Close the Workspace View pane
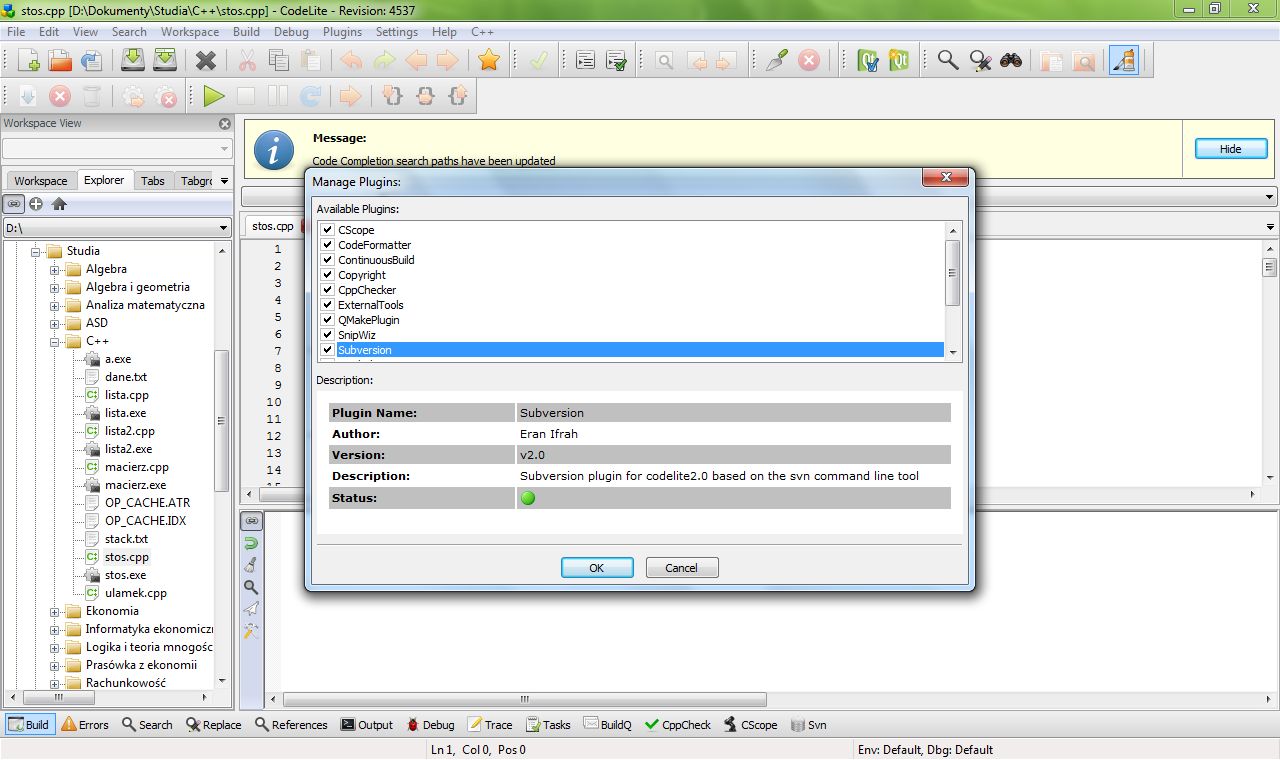Viewport: 1280px width, 760px height. coord(225,124)
